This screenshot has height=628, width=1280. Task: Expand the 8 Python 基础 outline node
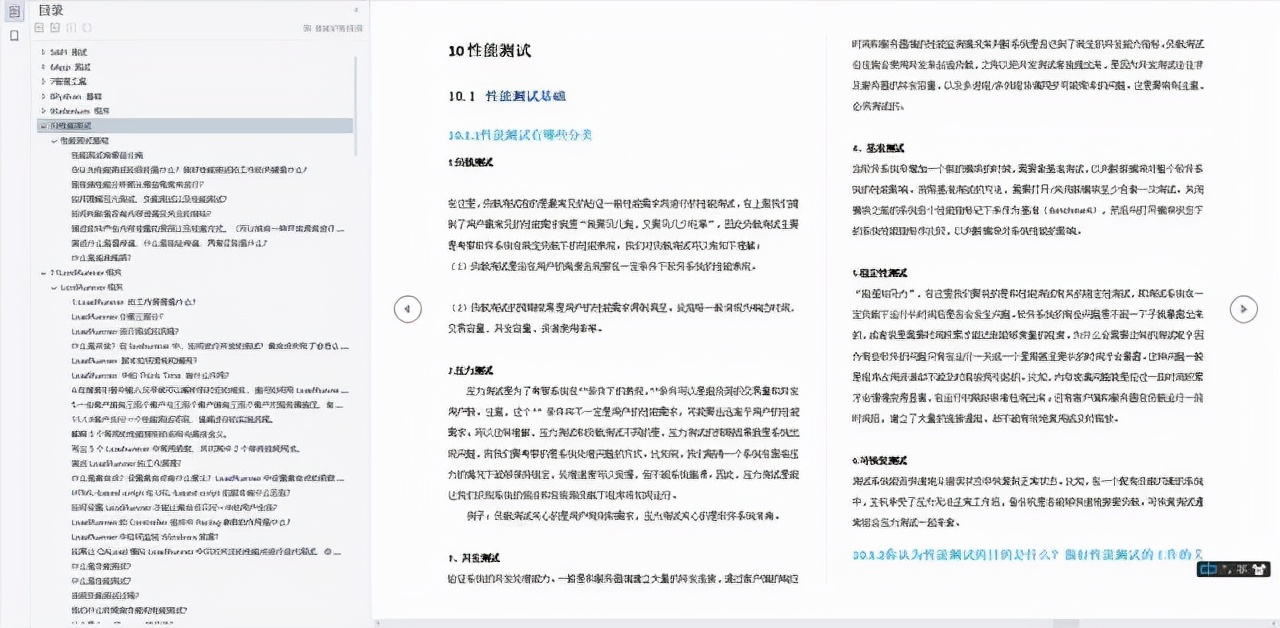coord(43,96)
